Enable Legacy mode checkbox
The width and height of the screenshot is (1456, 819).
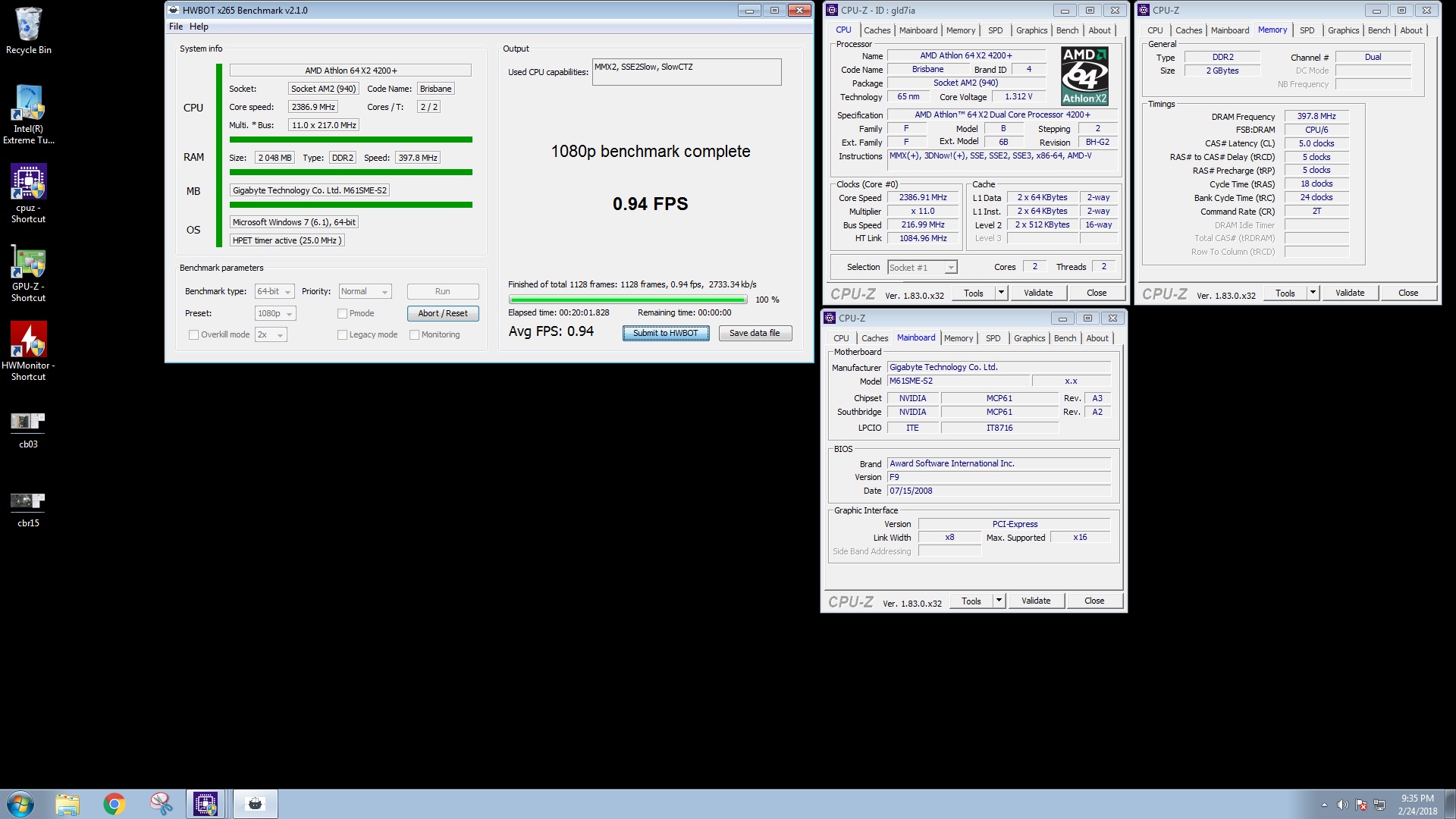pyautogui.click(x=342, y=334)
